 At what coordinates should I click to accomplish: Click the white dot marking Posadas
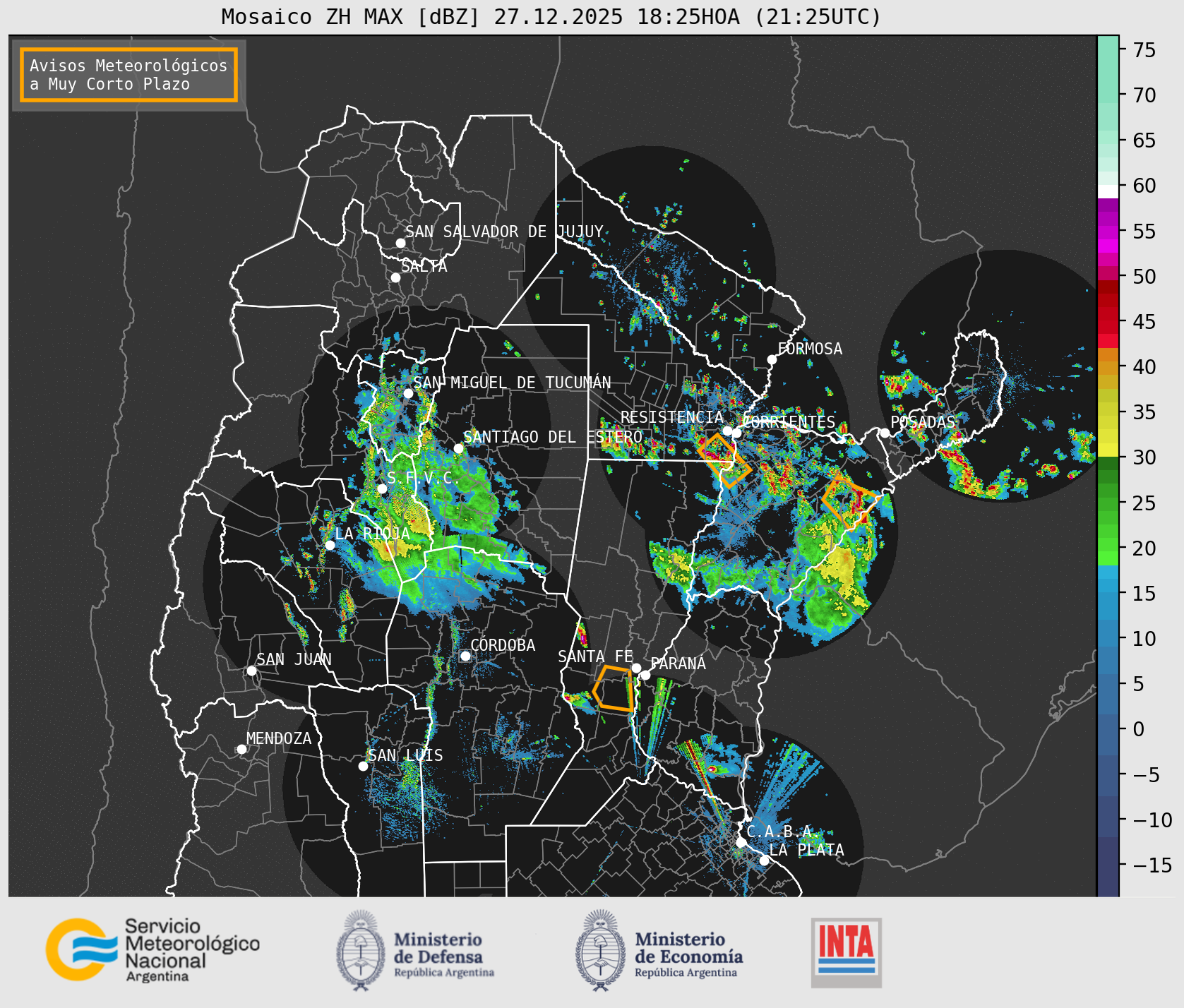885,433
